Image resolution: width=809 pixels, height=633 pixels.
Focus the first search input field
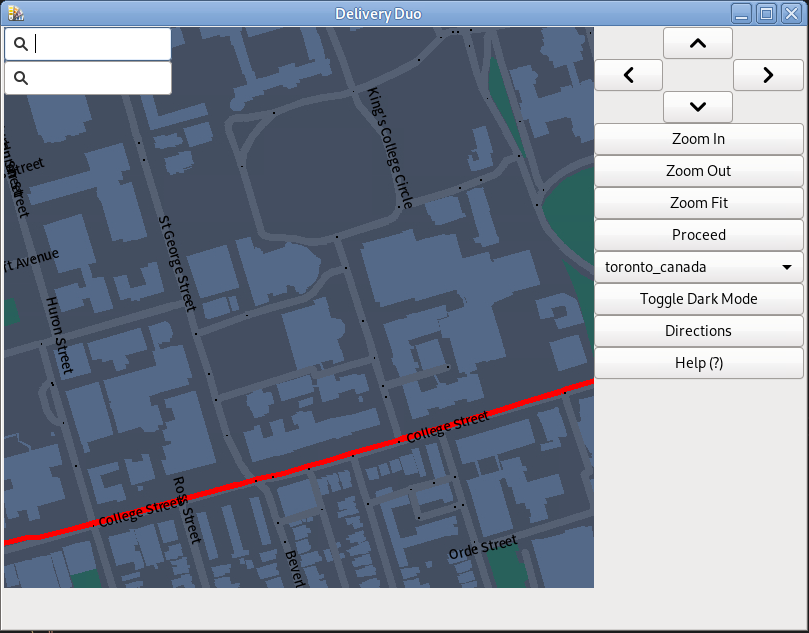(100, 44)
